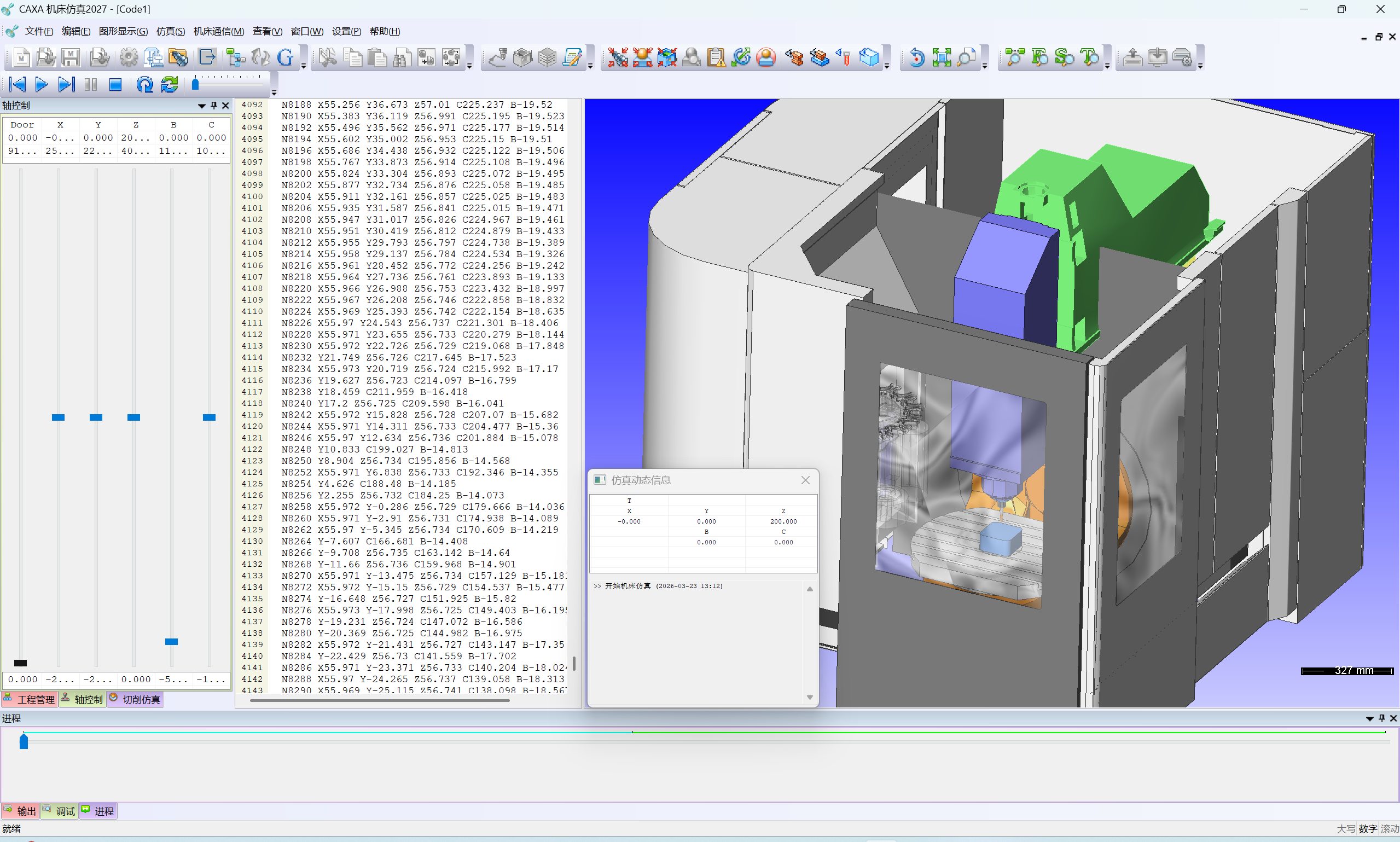The width and height of the screenshot is (1400, 842).
Task: Click the fit-to-window green arrows icon
Action: [941, 57]
